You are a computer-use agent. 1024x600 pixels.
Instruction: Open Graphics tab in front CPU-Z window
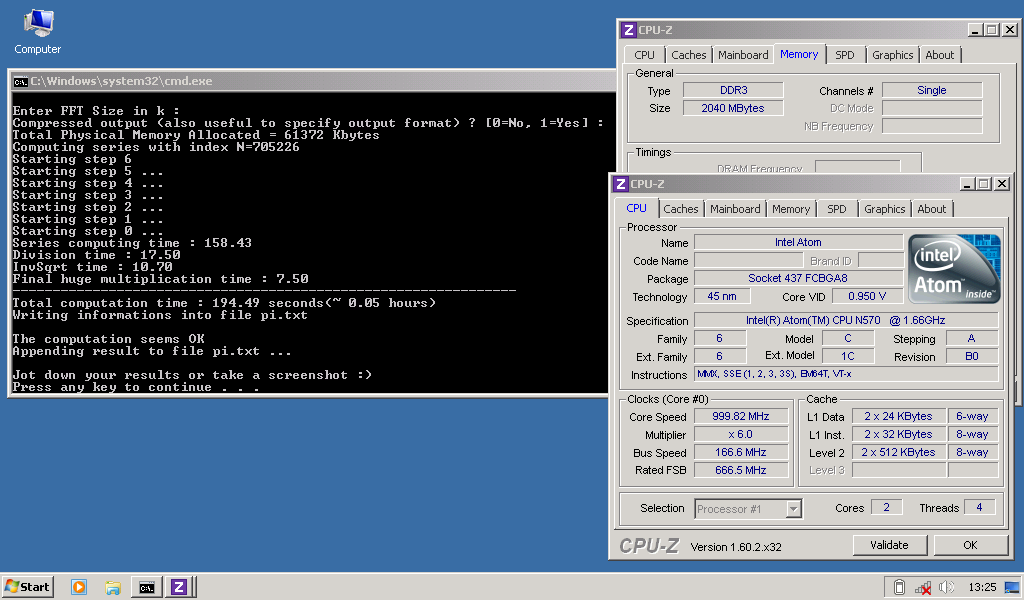(884, 209)
